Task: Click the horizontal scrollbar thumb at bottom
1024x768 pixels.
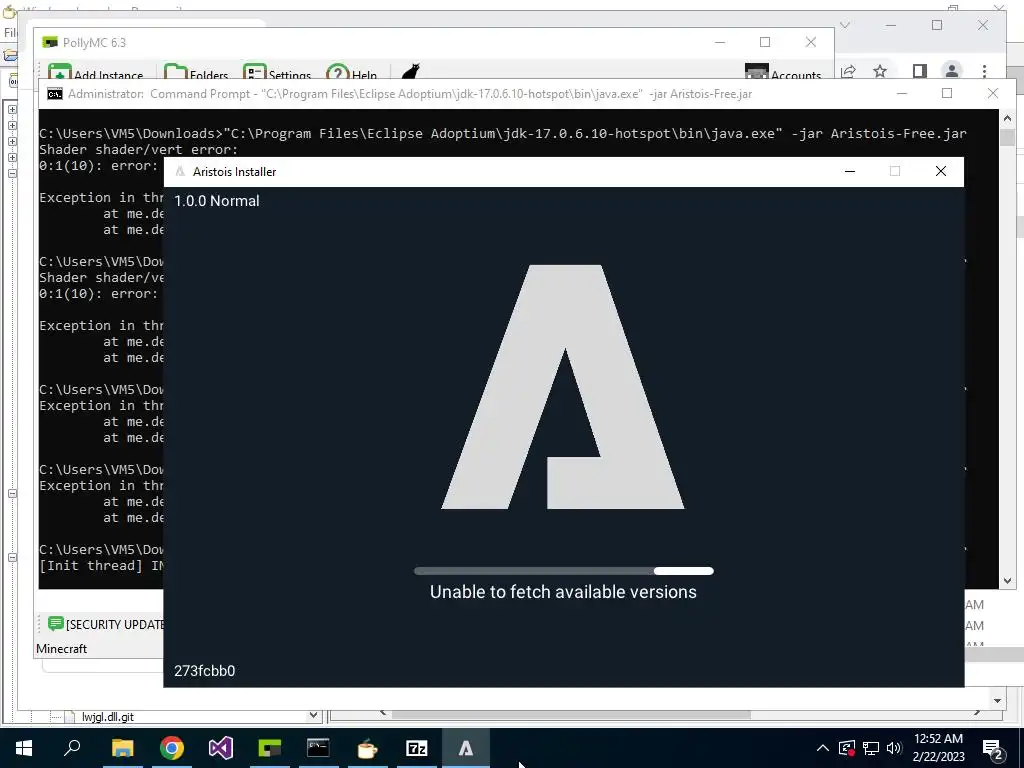Action: (570, 715)
